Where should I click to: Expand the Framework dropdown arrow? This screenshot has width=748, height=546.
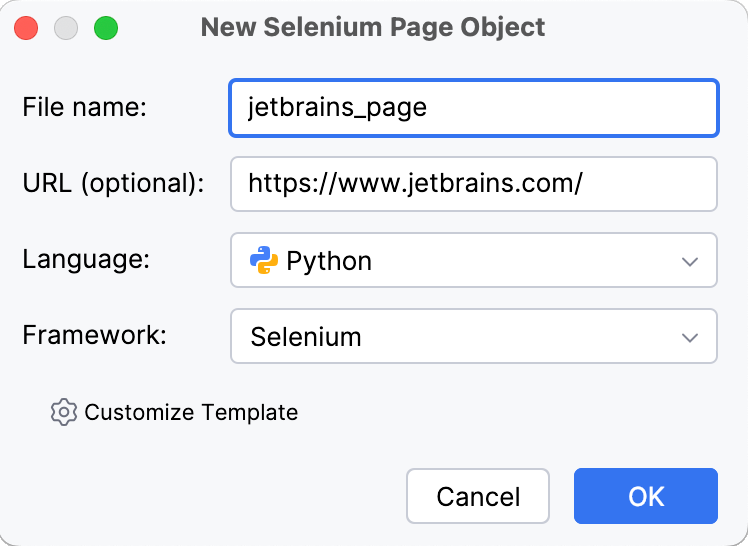pyautogui.click(x=689, y=337)
